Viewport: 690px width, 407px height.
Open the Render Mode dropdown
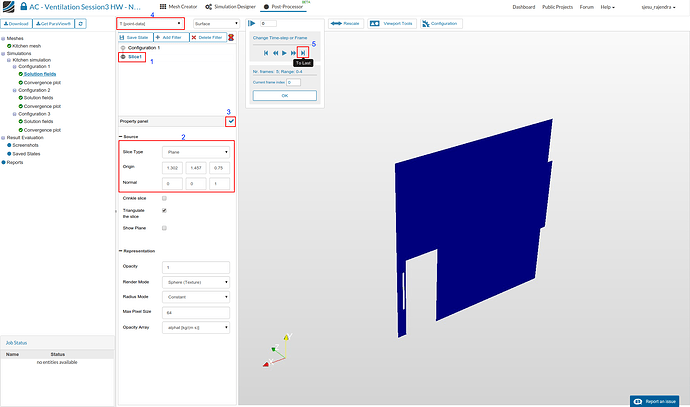coord(196,282)
